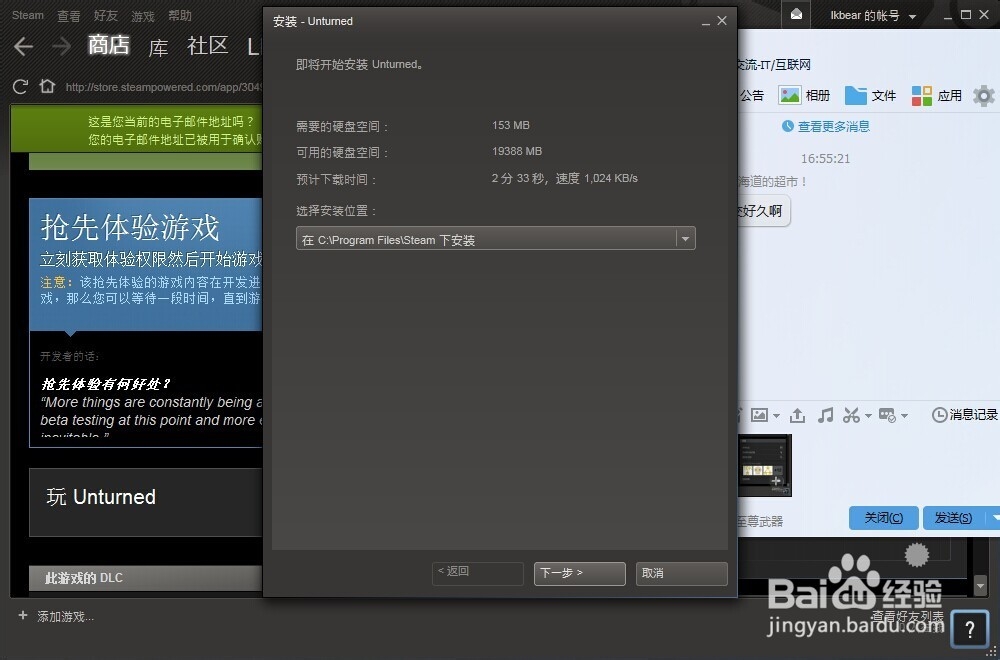Switch to the 库 library tab
This screenshot has height=660, width=1000.
pyautogui.click(x=158, y=47)
